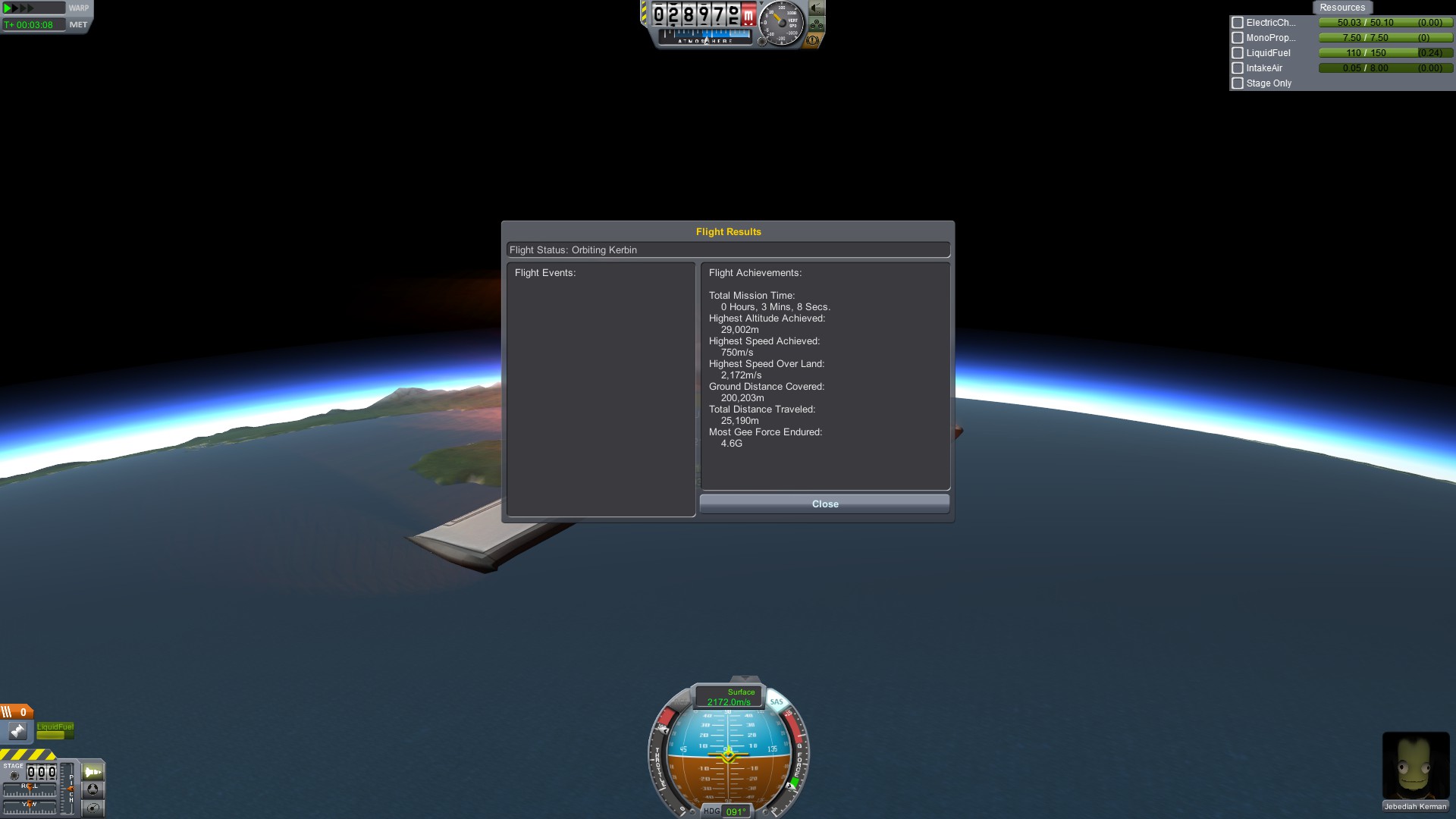The image size is (1456, 819).
Task: Click the engine part icon in staging
Action: point(17,731)
